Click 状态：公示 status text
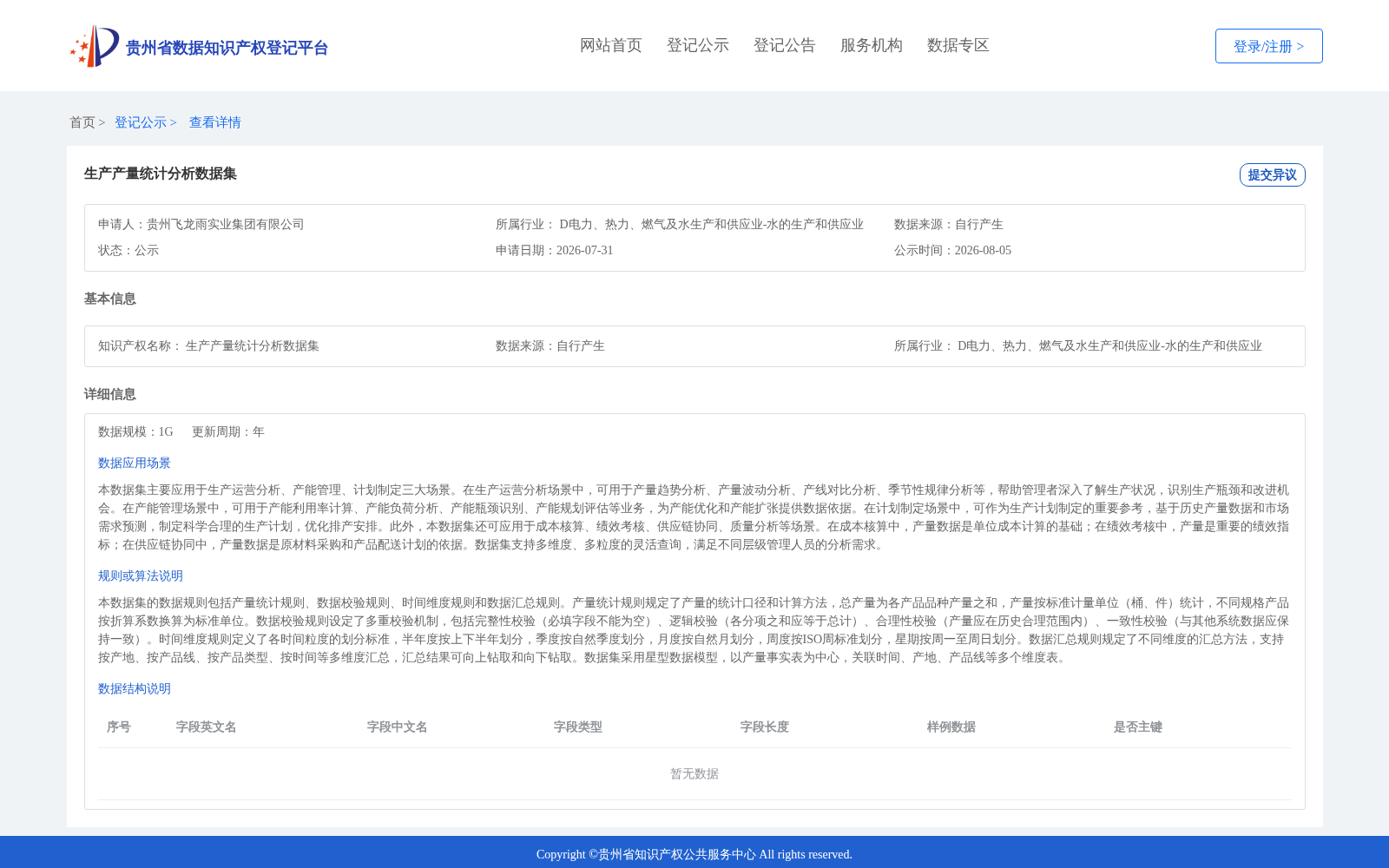1389x868 pixels. (128, 250)
